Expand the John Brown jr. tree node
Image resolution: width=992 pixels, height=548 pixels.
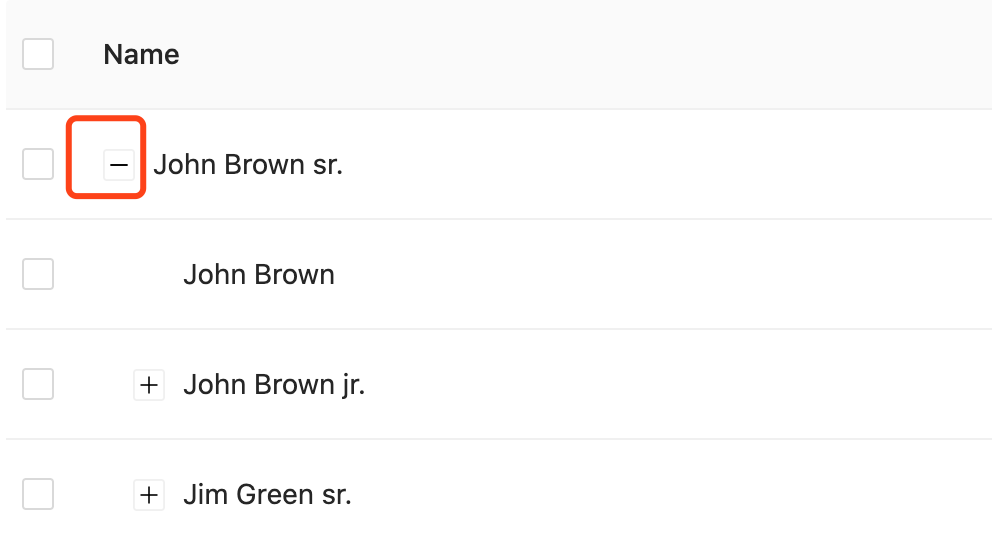click(149, 385)
